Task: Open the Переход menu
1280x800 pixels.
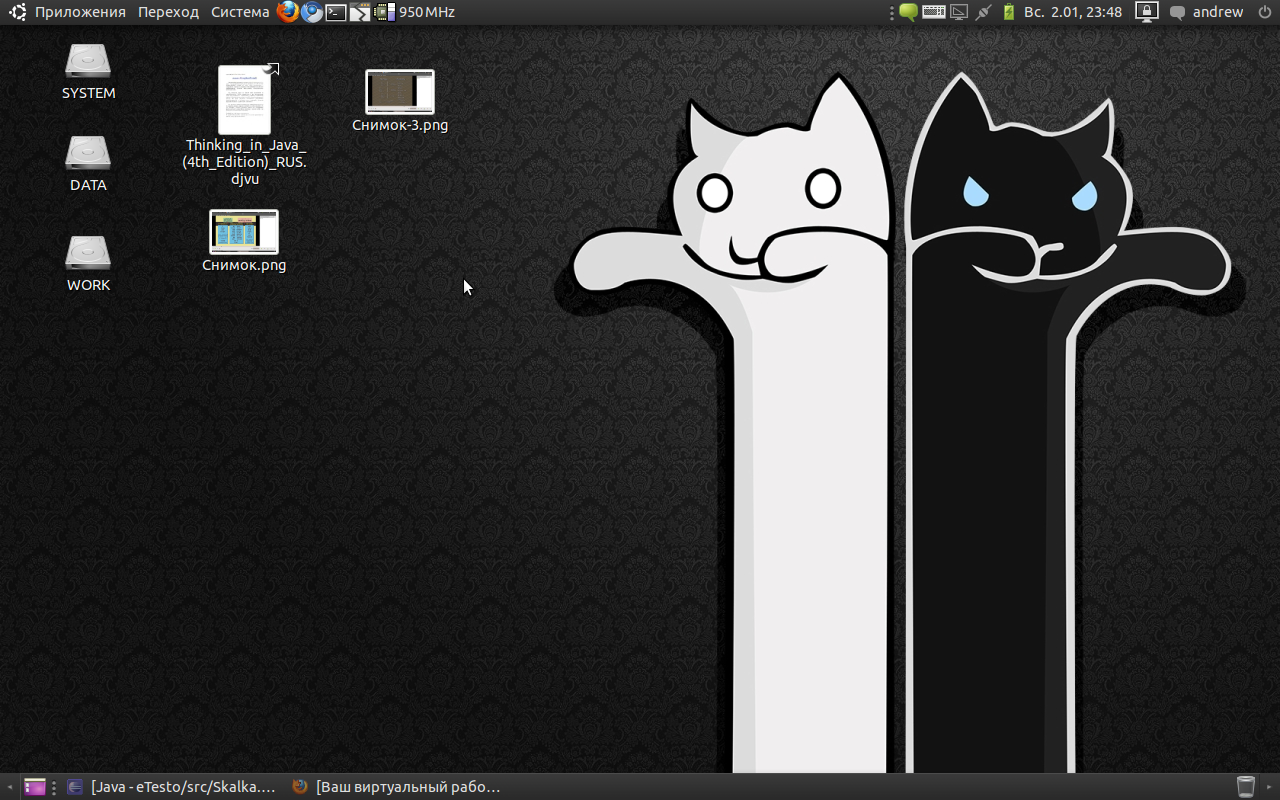Action: coord(168,12)
